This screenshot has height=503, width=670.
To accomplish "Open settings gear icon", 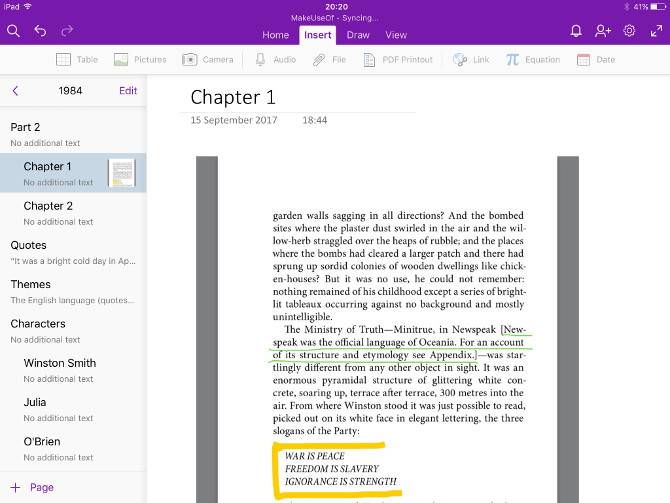I will (629, 31).
